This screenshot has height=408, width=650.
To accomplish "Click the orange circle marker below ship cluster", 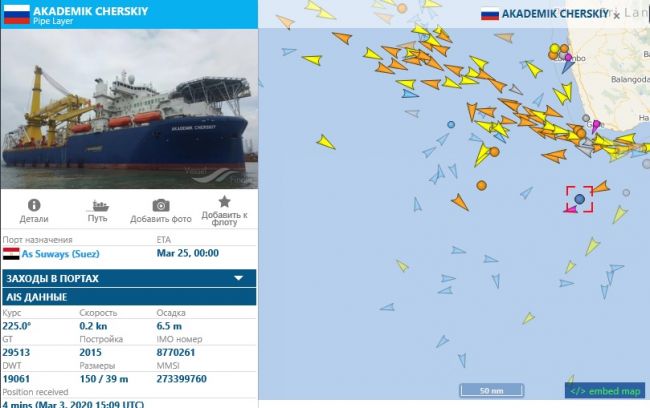I will coord(481,185).
